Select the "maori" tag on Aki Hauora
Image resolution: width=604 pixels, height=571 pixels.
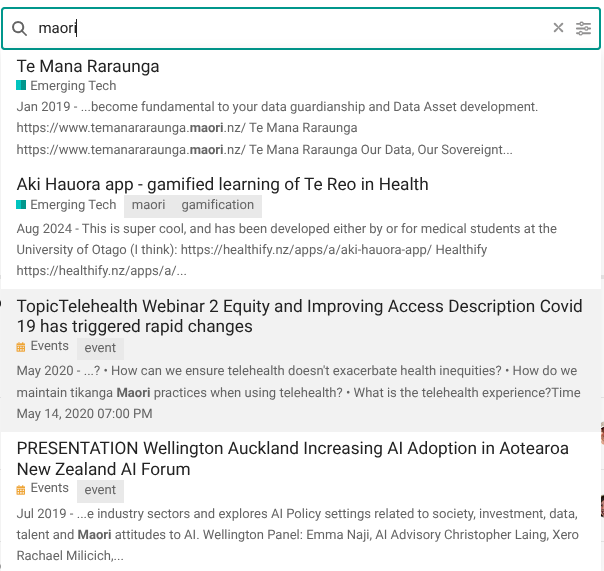click(148, 205)
